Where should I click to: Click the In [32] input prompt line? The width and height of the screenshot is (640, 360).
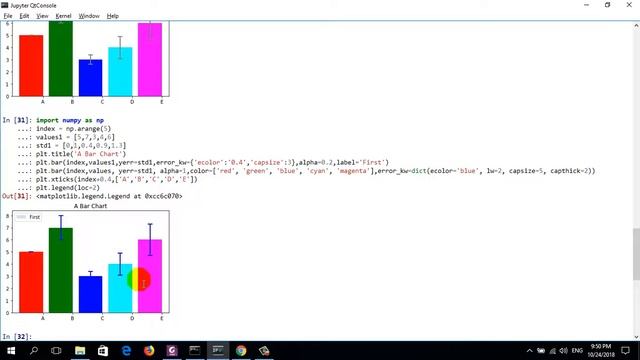click(16, 336)
